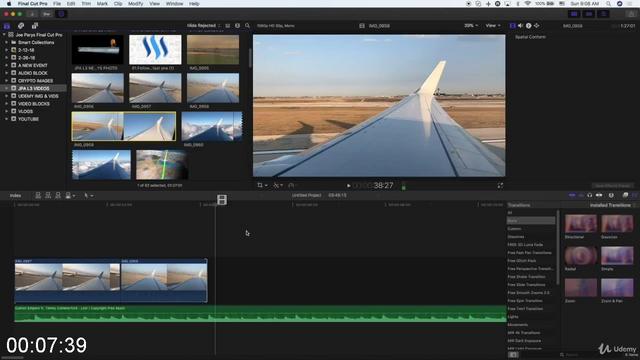Click the Append clip edit icon
Screen dimensions: 640x360
(x=58, y=196)
